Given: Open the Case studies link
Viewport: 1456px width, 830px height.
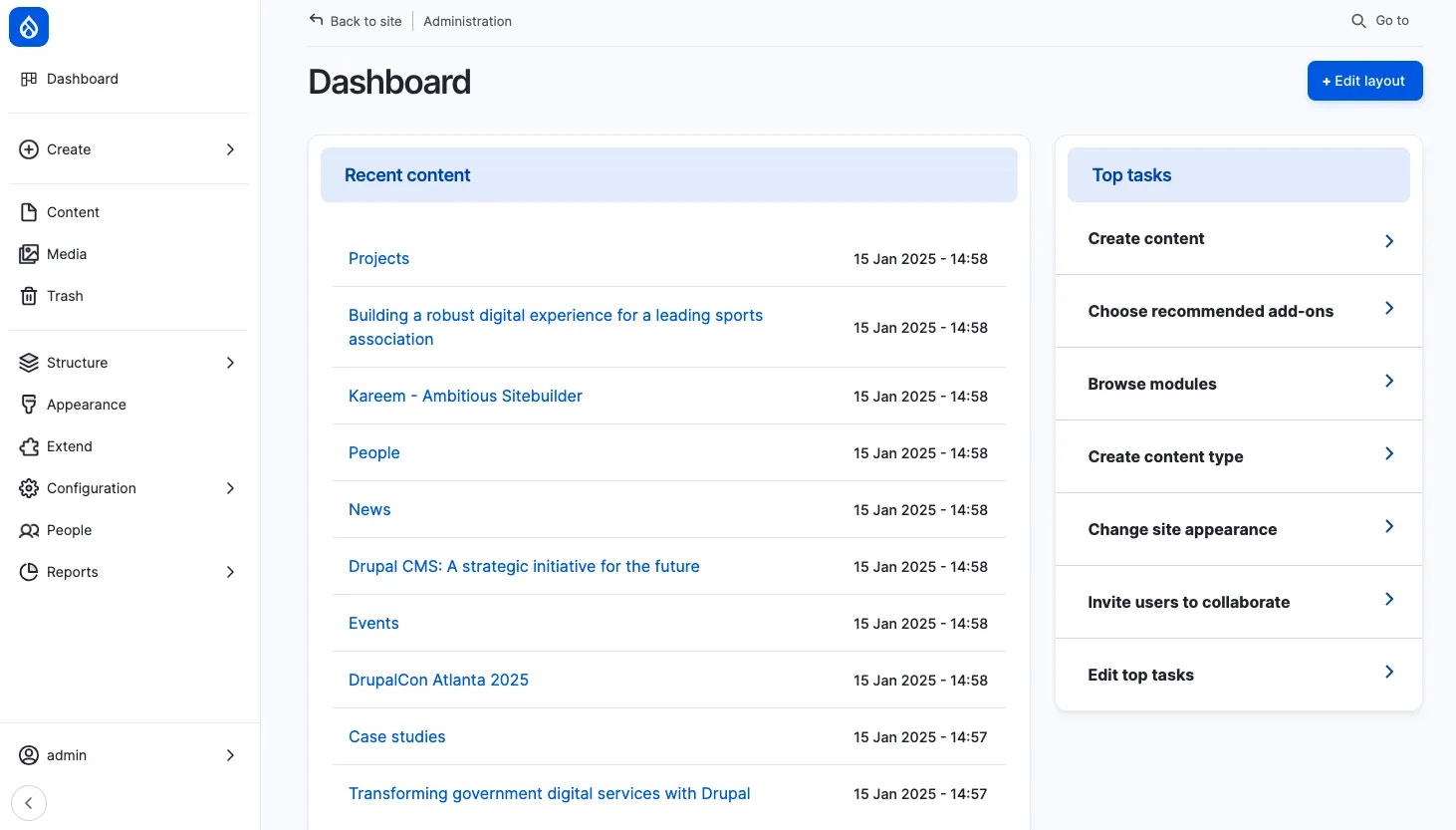Looking at the screenshot, I should tap(396, 736).
